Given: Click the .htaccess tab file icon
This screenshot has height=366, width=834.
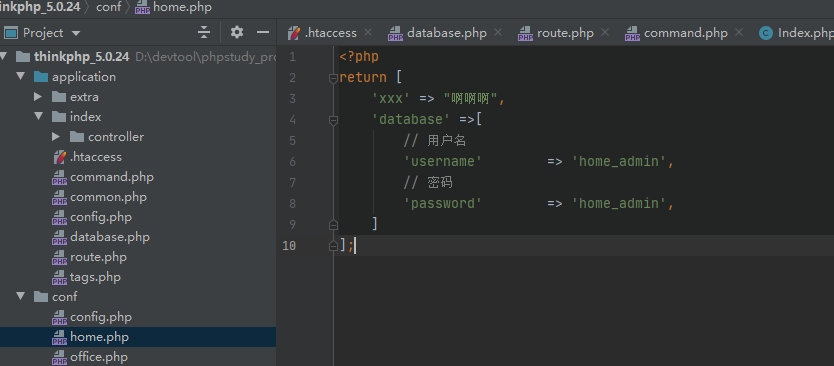Looking at the screenshot, I should (x=294, y=33).
